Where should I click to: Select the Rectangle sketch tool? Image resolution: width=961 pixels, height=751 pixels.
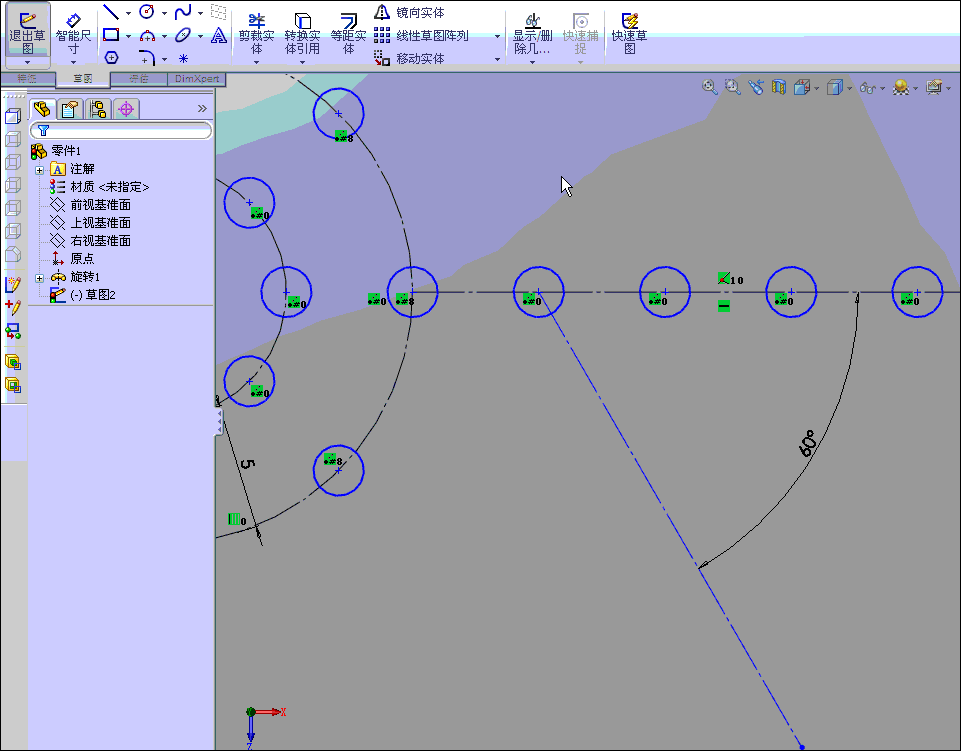111,35
